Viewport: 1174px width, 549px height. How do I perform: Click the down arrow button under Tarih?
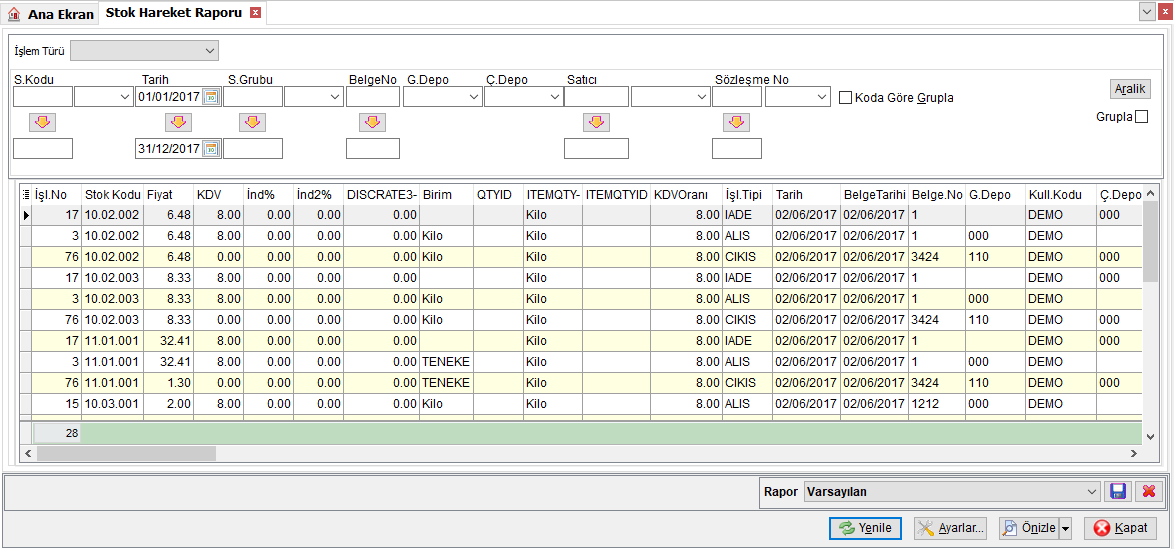pyautogui.click(x=177, y=122)
